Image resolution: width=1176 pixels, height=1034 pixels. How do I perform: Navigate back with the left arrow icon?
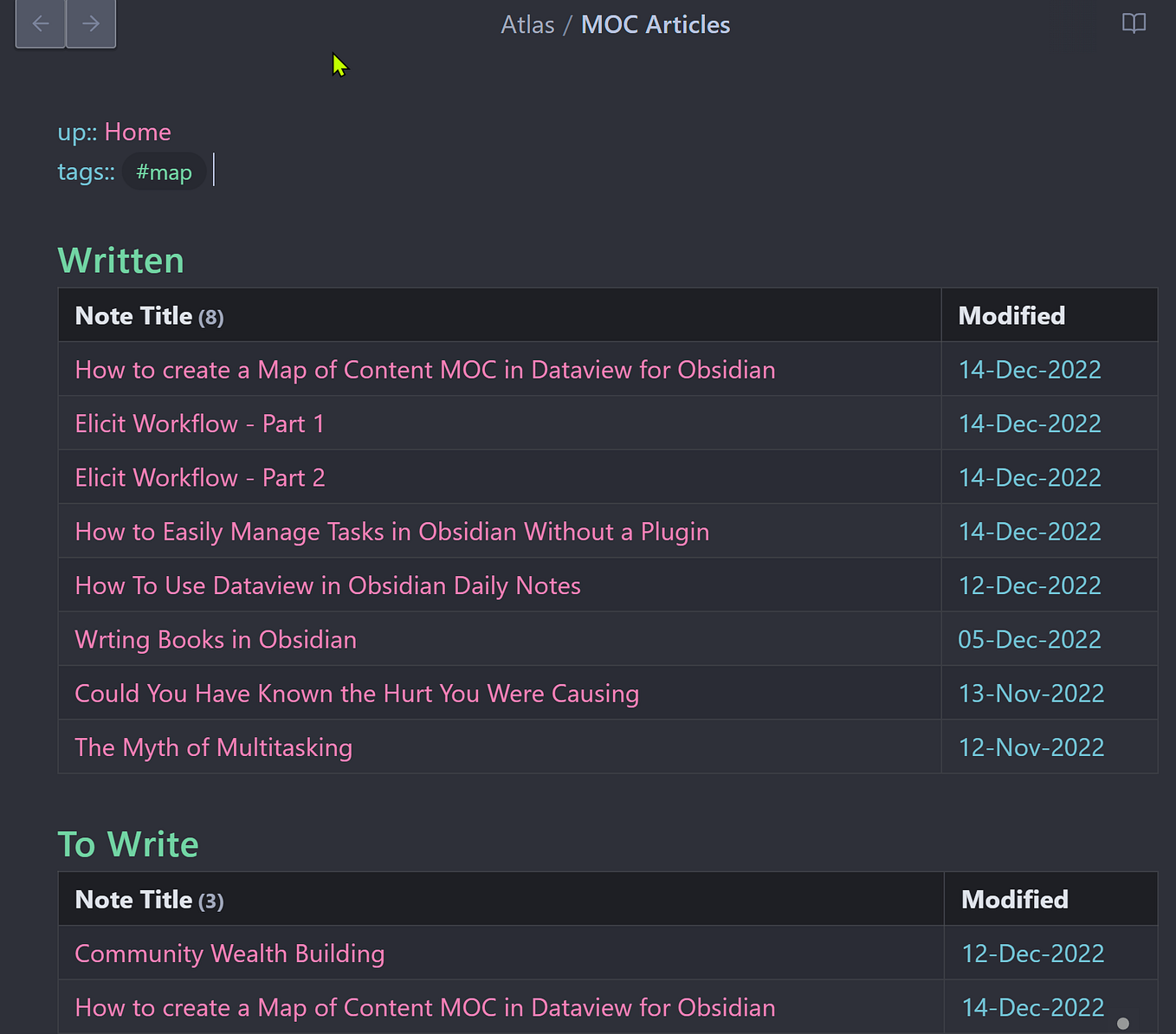pyautogui.click(x=40, y=23)
